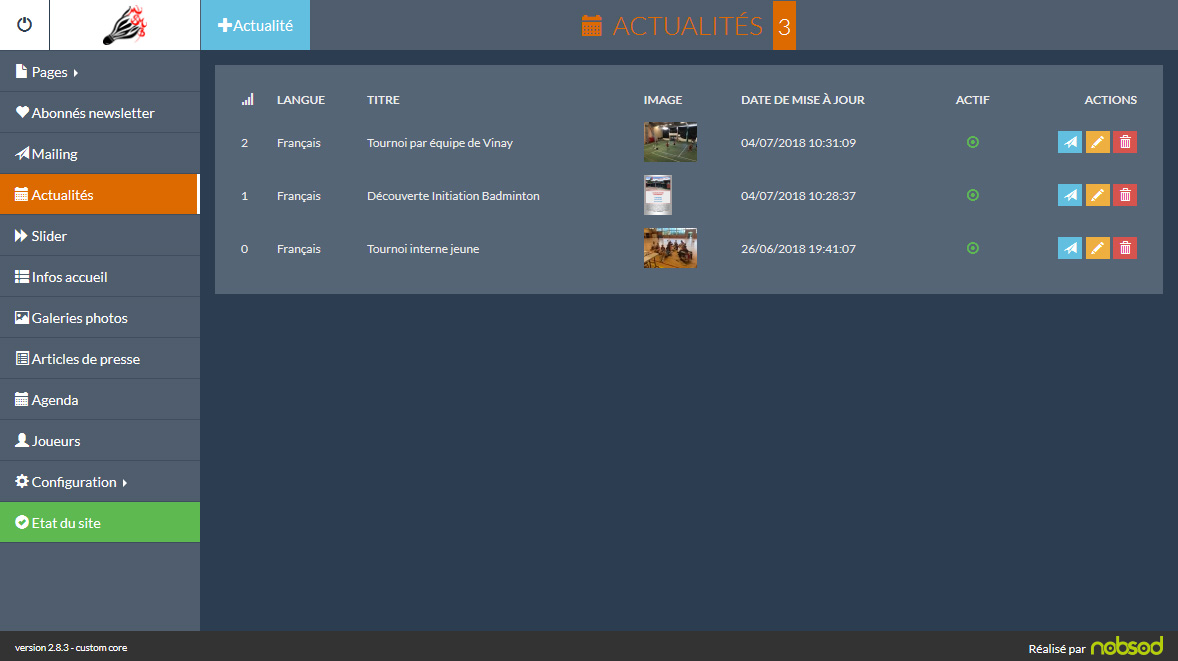
Task: Expand the Pages menu
Action: tap(100, 71)
